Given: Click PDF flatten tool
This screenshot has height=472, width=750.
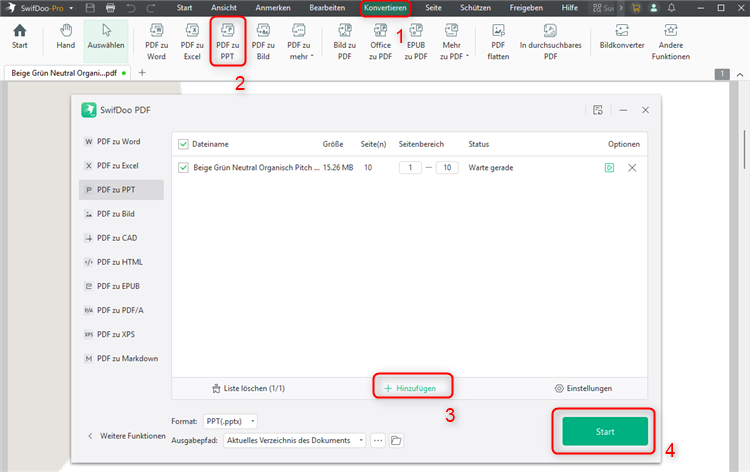Looking at the screenshot, I should 498,42.
